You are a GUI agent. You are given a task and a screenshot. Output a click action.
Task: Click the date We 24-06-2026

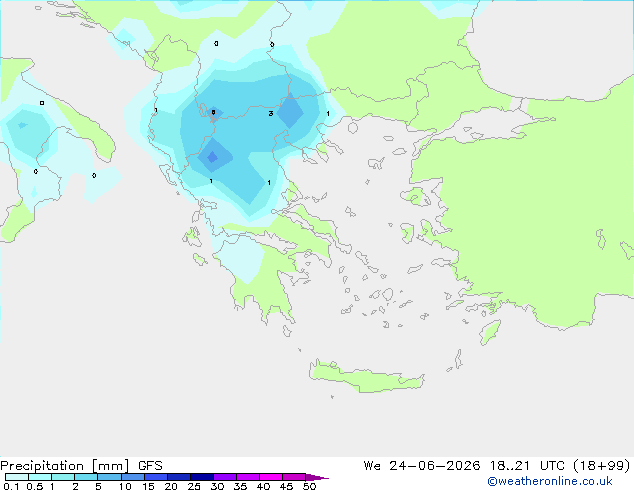pos(422,466)
